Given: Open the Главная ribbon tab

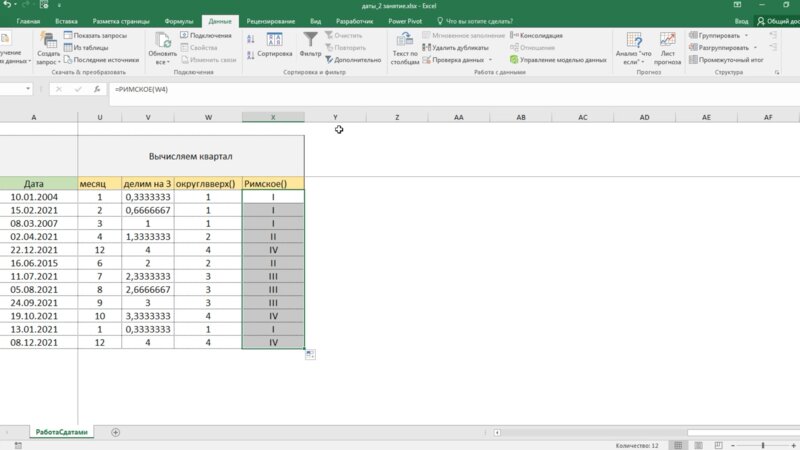Looking at the screenshot, I should point(28,21).
